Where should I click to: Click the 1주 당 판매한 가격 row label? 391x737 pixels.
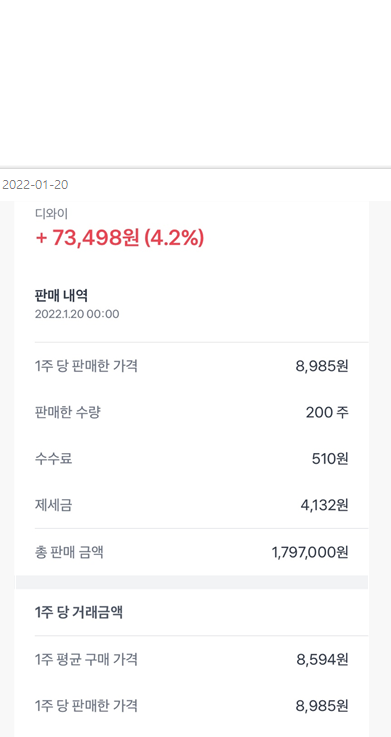86,366
